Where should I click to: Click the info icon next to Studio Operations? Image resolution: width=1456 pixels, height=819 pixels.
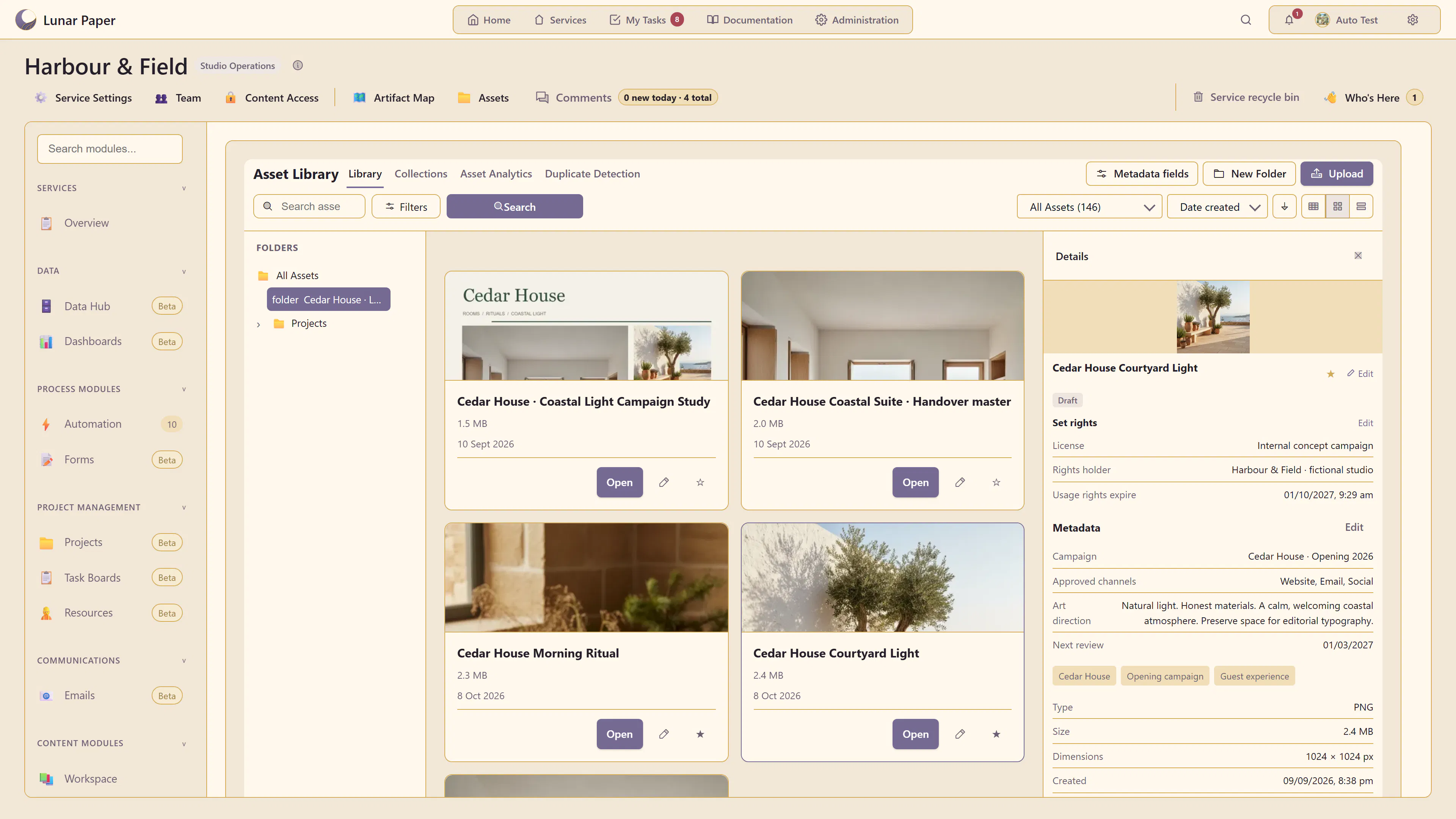click(298, 66)
